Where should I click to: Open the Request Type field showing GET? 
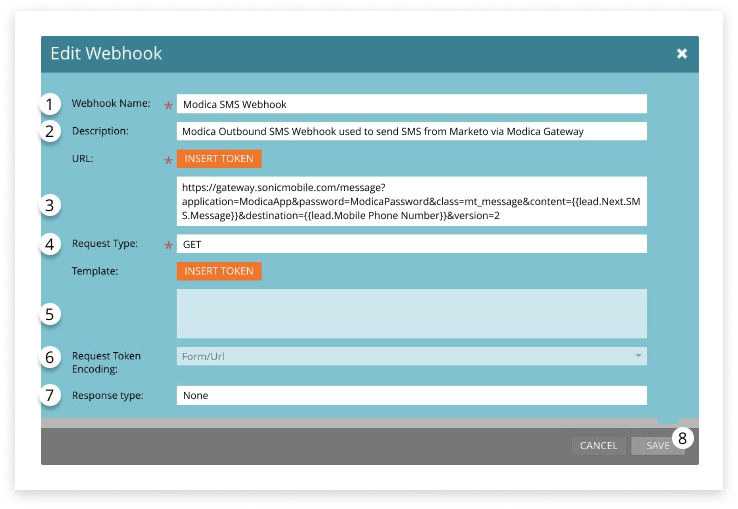point(411,244)
